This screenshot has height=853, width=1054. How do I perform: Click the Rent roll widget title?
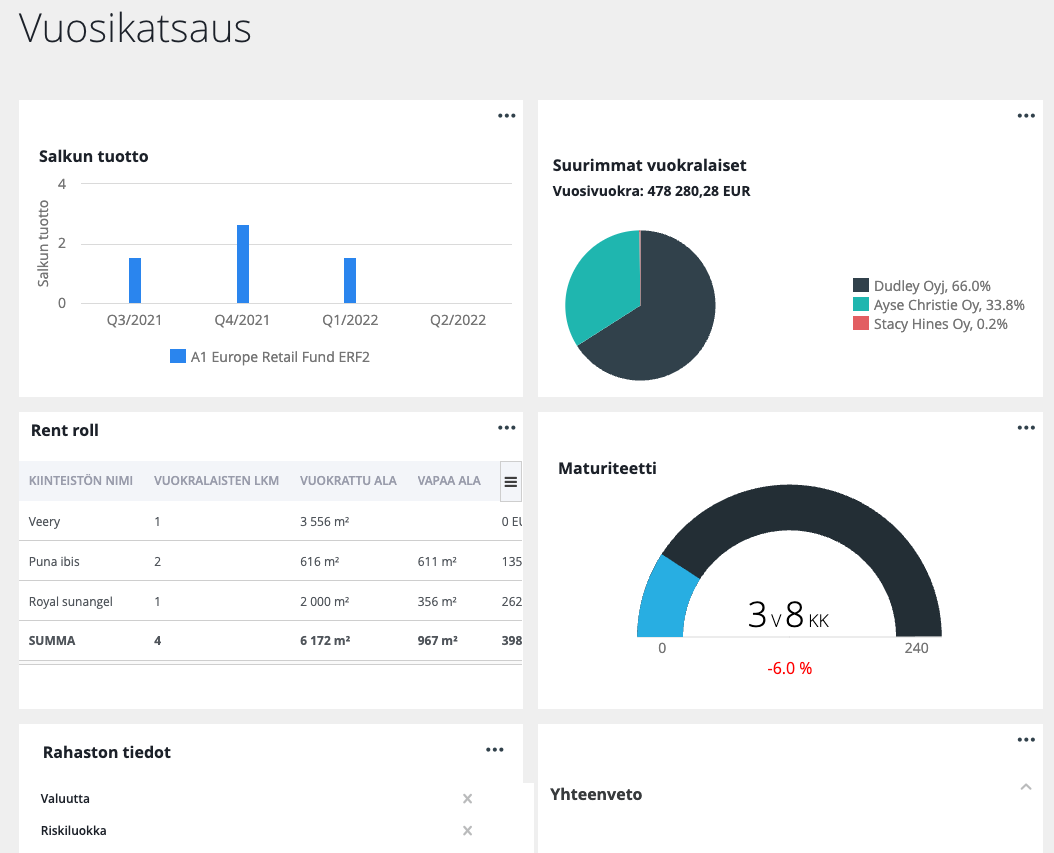(65, 430)
